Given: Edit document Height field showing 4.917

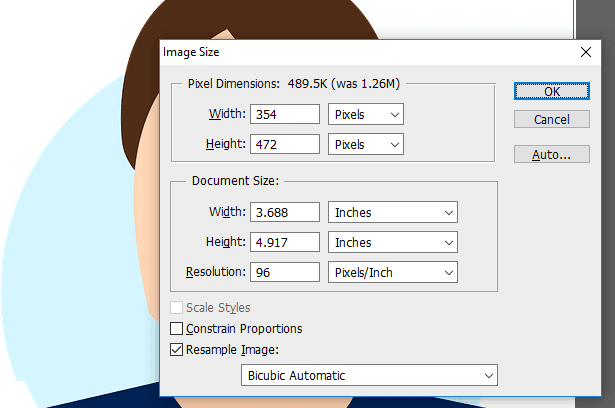Looking at the screenshot, I should pos(285,242).
